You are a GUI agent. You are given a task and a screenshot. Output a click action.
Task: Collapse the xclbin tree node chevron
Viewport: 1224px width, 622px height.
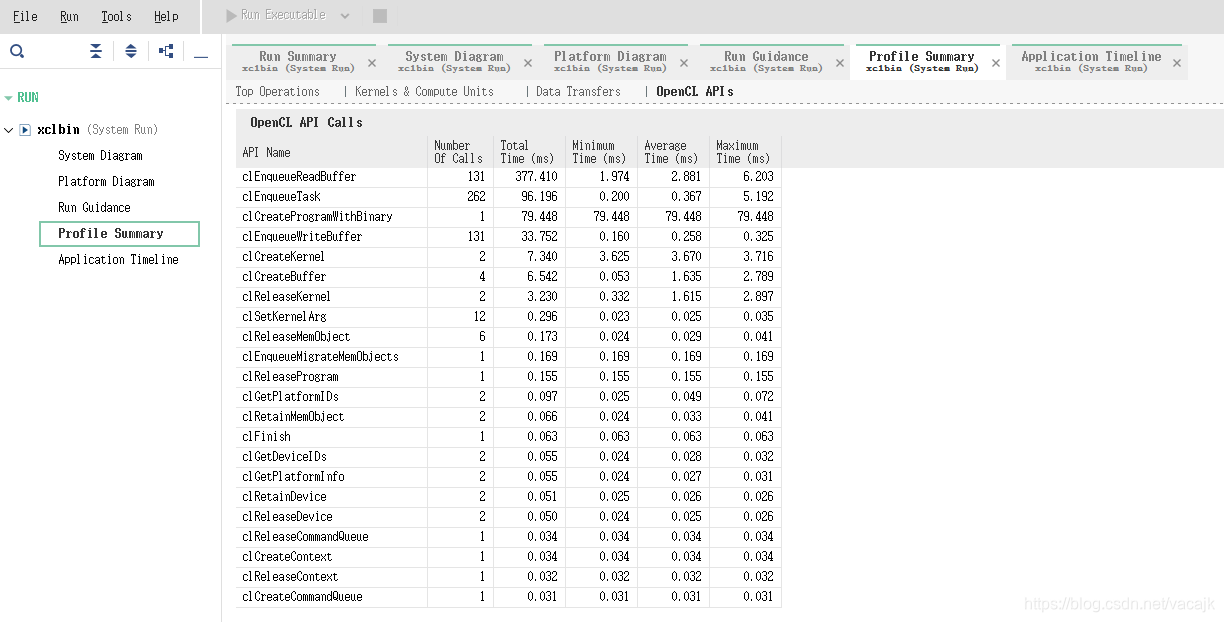coord(9,130)
